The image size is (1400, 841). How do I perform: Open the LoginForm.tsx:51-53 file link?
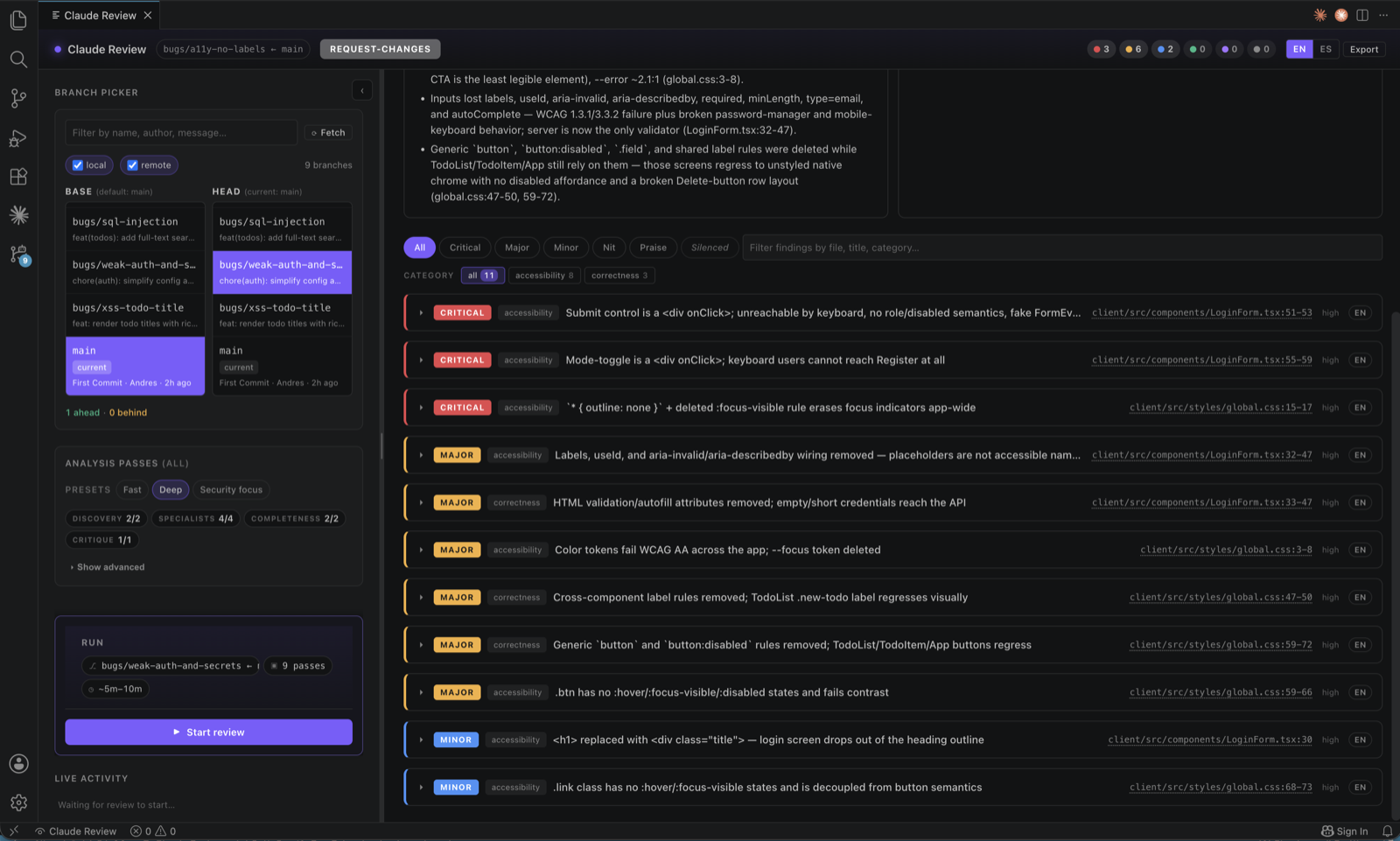1202,312
